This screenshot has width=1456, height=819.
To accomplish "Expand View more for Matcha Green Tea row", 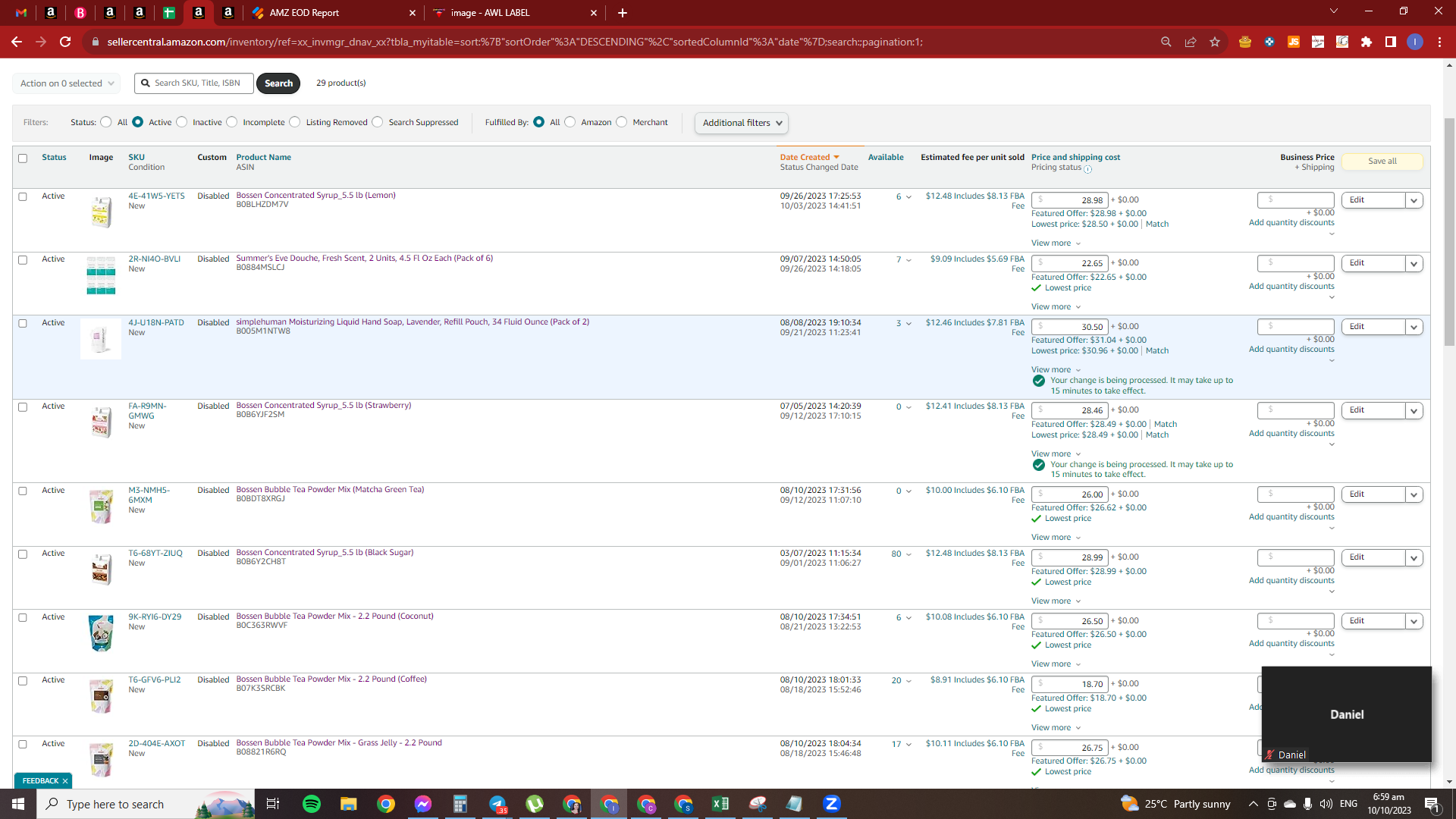I will tap(1056, 538).
